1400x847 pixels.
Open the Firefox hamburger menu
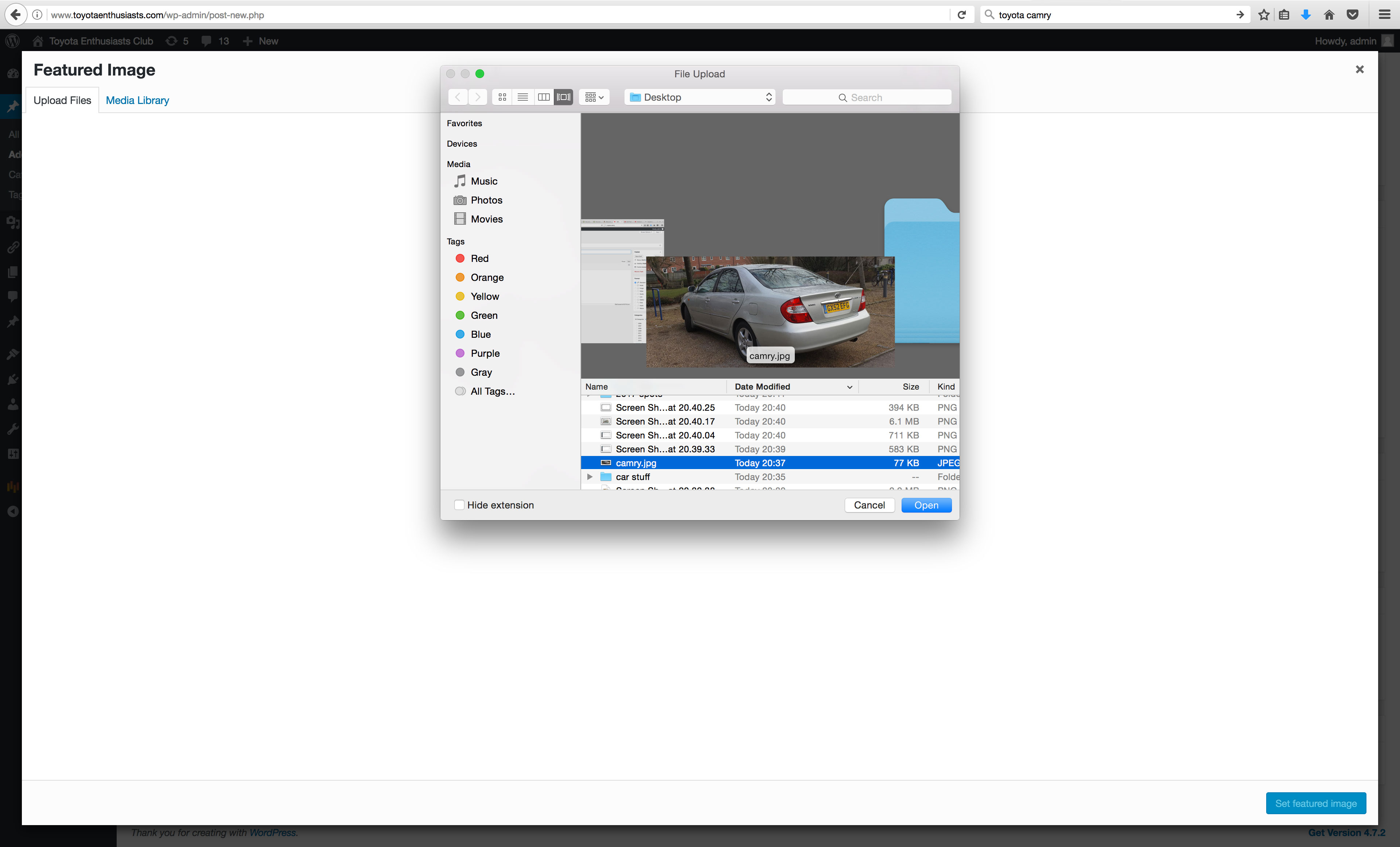pyautogui.click(x=1385, y=15)
